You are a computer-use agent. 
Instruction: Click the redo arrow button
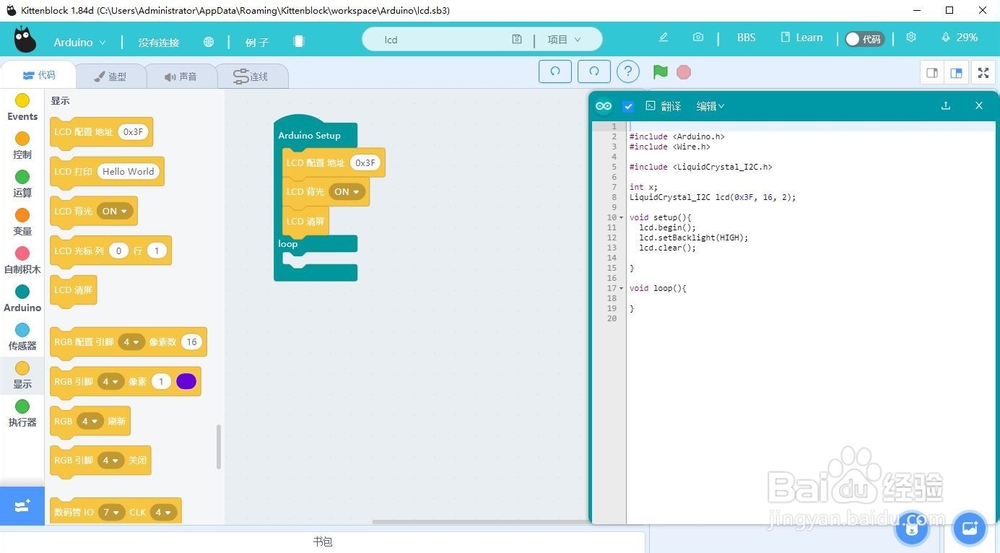point(594,71)
